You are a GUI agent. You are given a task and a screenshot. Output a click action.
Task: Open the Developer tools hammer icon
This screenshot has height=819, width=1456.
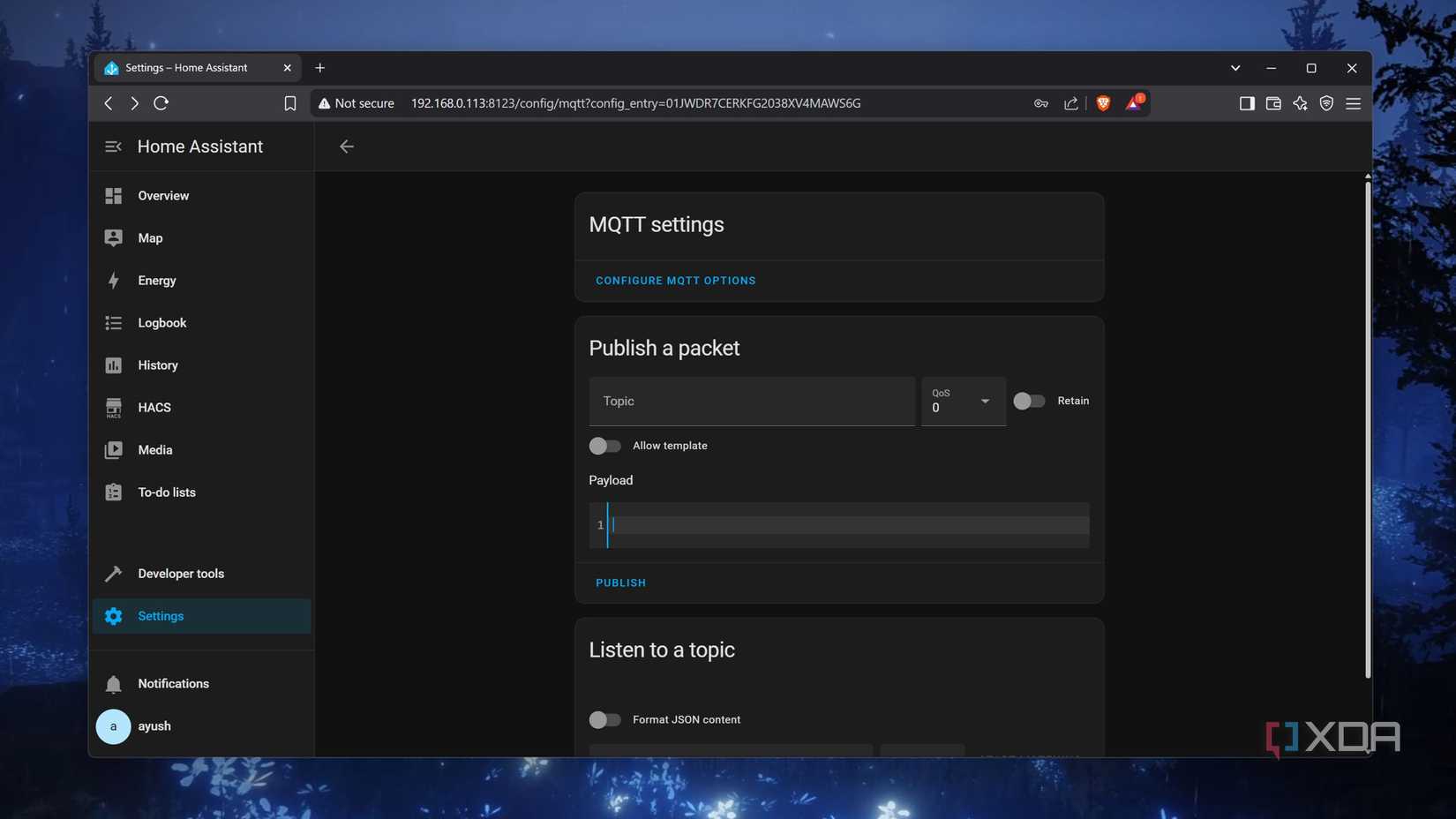113,574
